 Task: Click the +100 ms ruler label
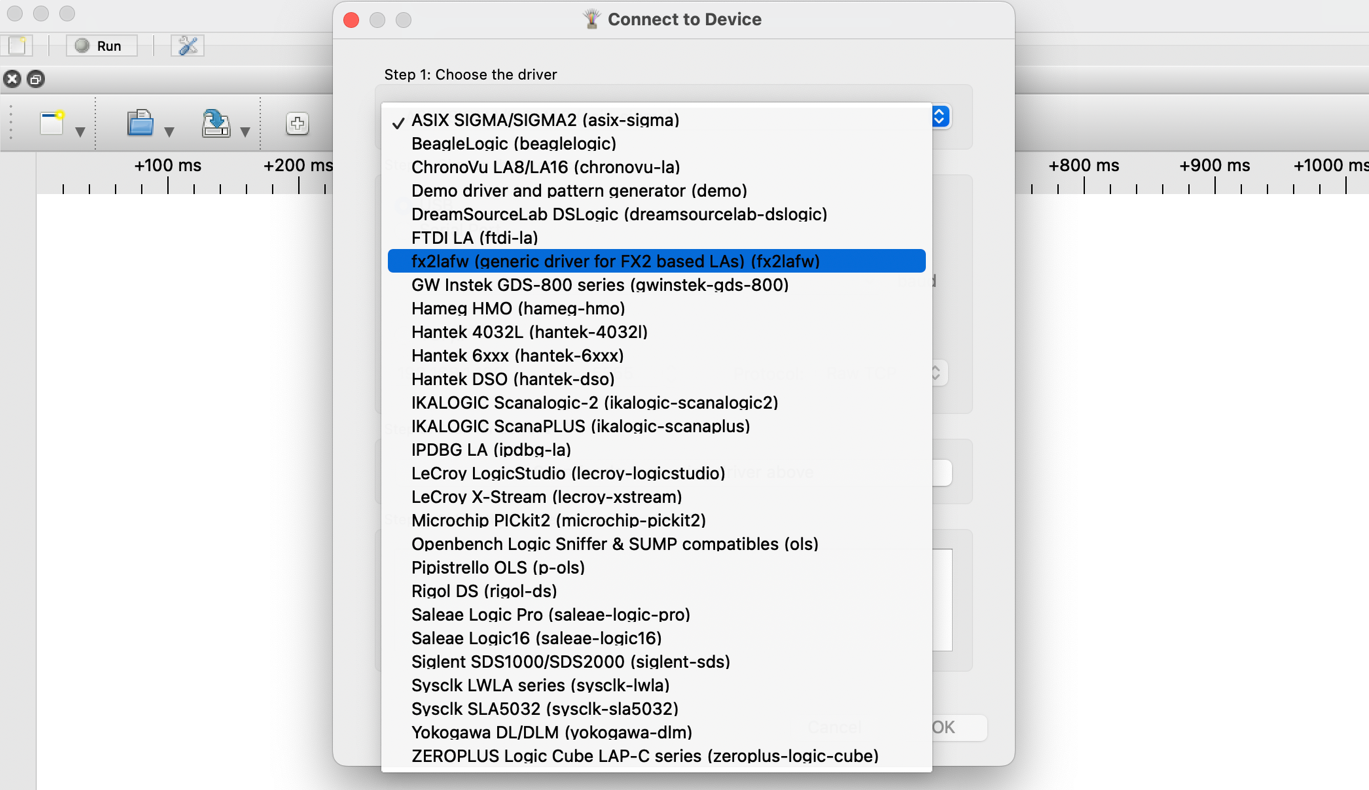[168, 165]
